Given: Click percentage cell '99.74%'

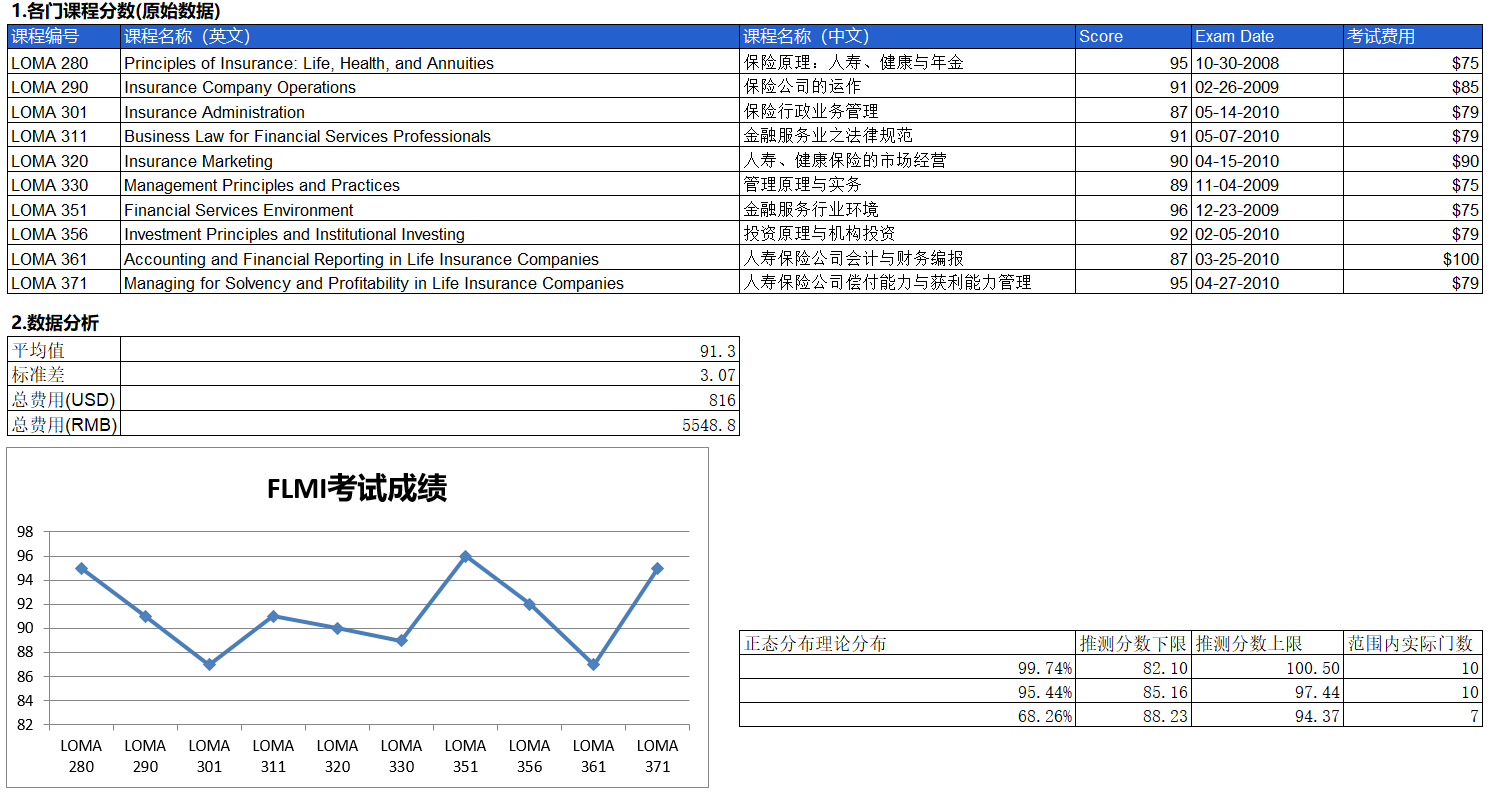Looking at the screenshot, I should tap(908, 668).
